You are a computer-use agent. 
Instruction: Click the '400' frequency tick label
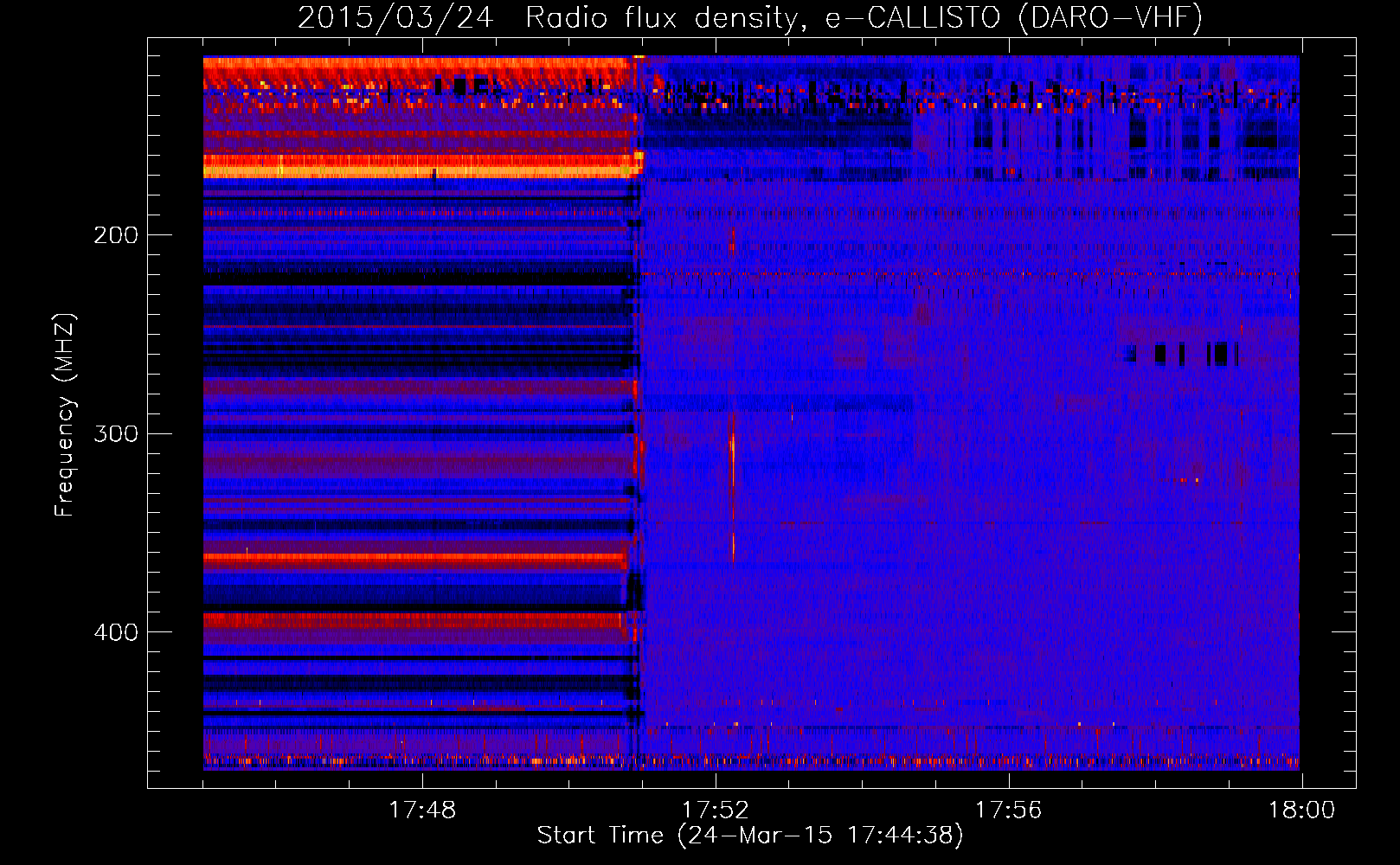pos(116,632)
